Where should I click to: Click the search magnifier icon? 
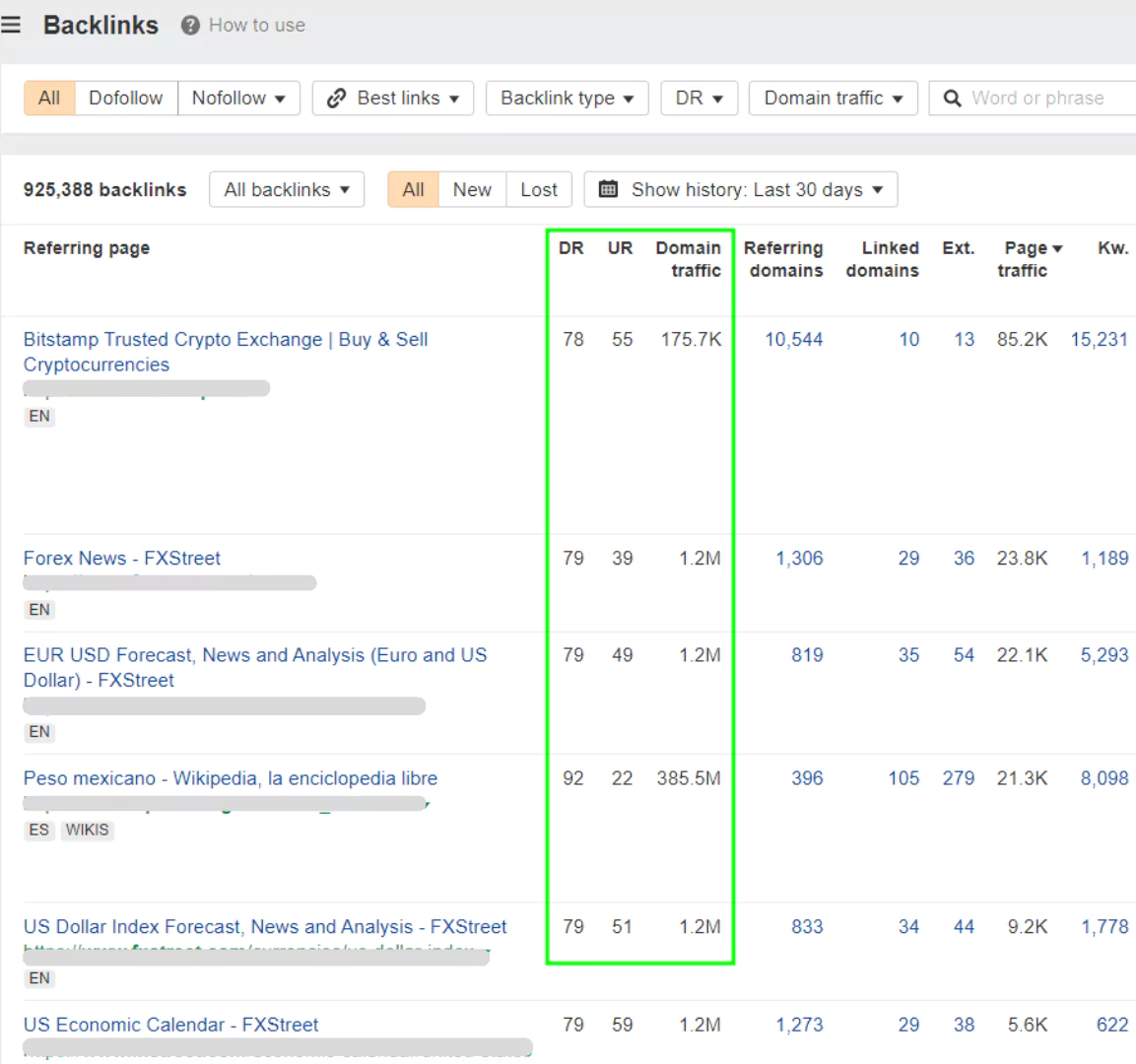click(x=952, y=99)
